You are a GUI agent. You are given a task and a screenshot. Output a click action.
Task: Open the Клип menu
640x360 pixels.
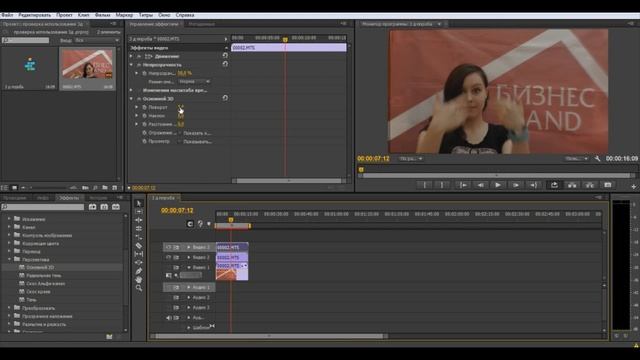[83, 15]
